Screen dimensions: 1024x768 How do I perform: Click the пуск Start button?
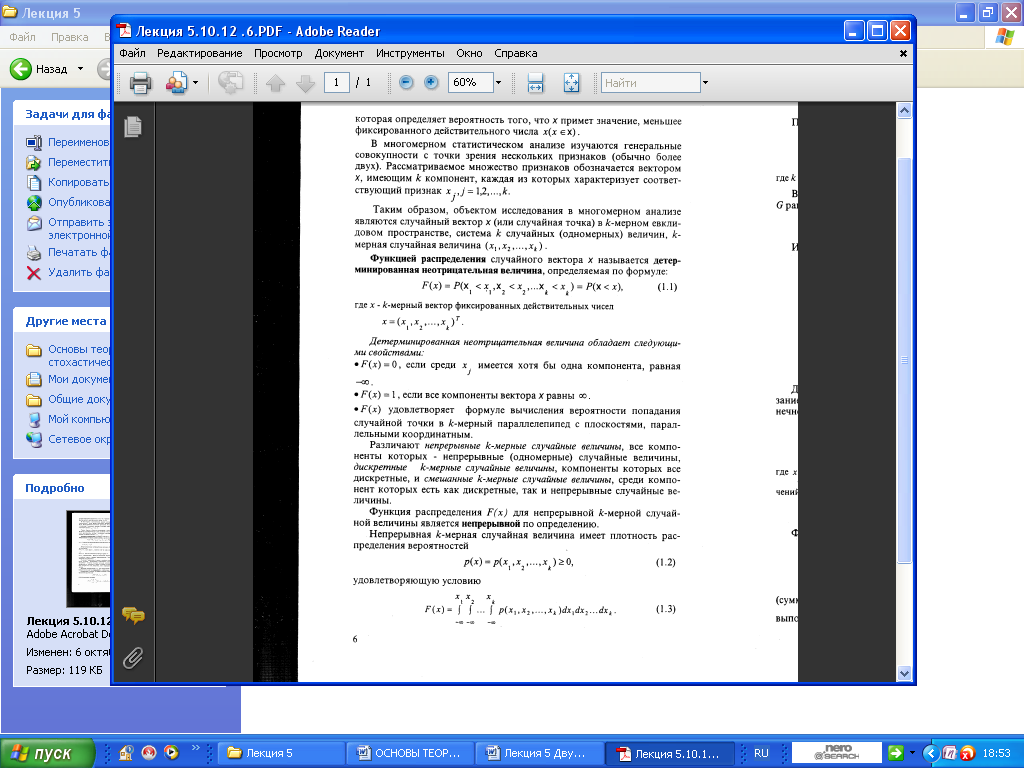point(47,753)
